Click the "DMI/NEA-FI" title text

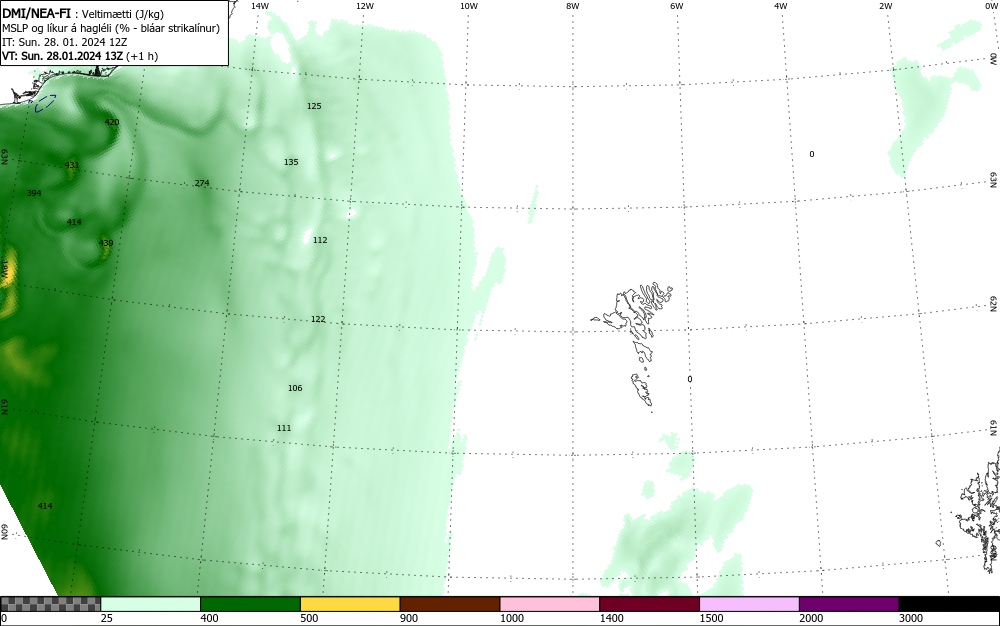coord(36,13)
